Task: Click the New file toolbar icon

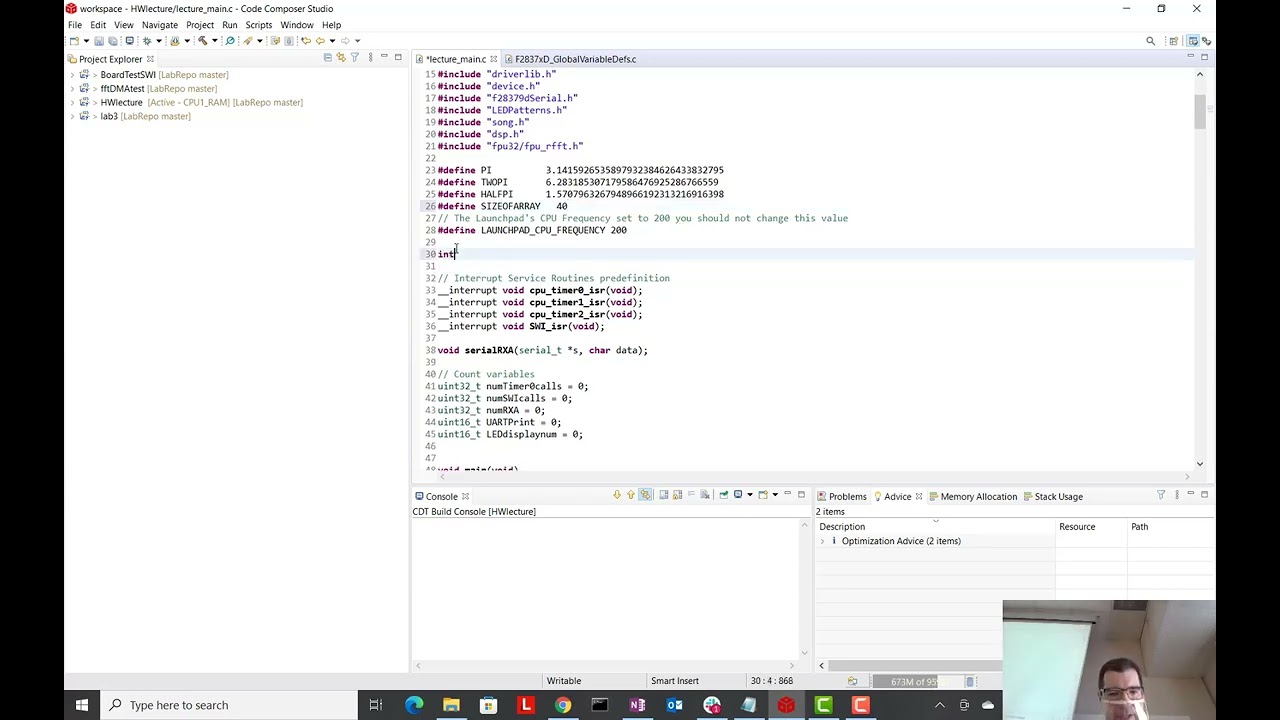Action: 74,41
